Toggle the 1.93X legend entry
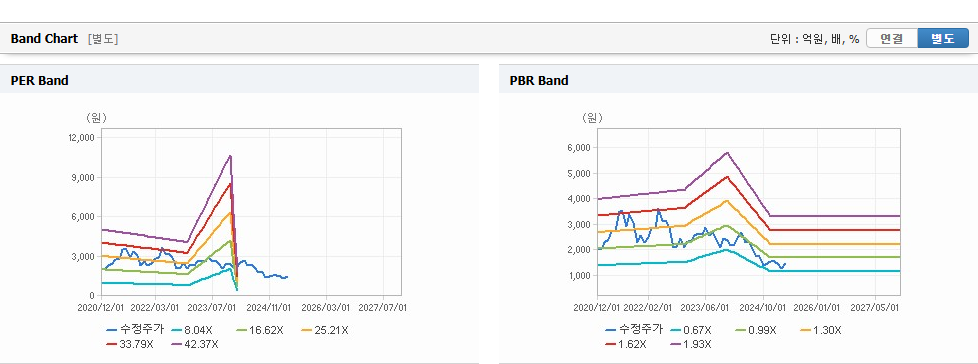The image size is (978, 364). pyautogui.click(x=691, y=343)
